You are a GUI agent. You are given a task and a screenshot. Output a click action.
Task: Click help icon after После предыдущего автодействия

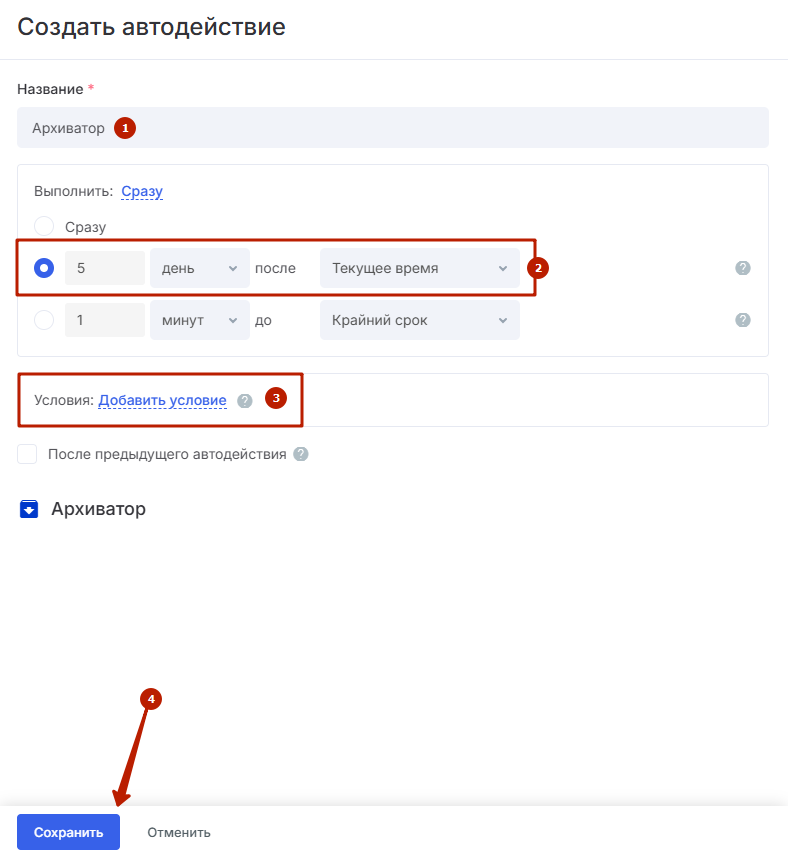tap(301, 454)
